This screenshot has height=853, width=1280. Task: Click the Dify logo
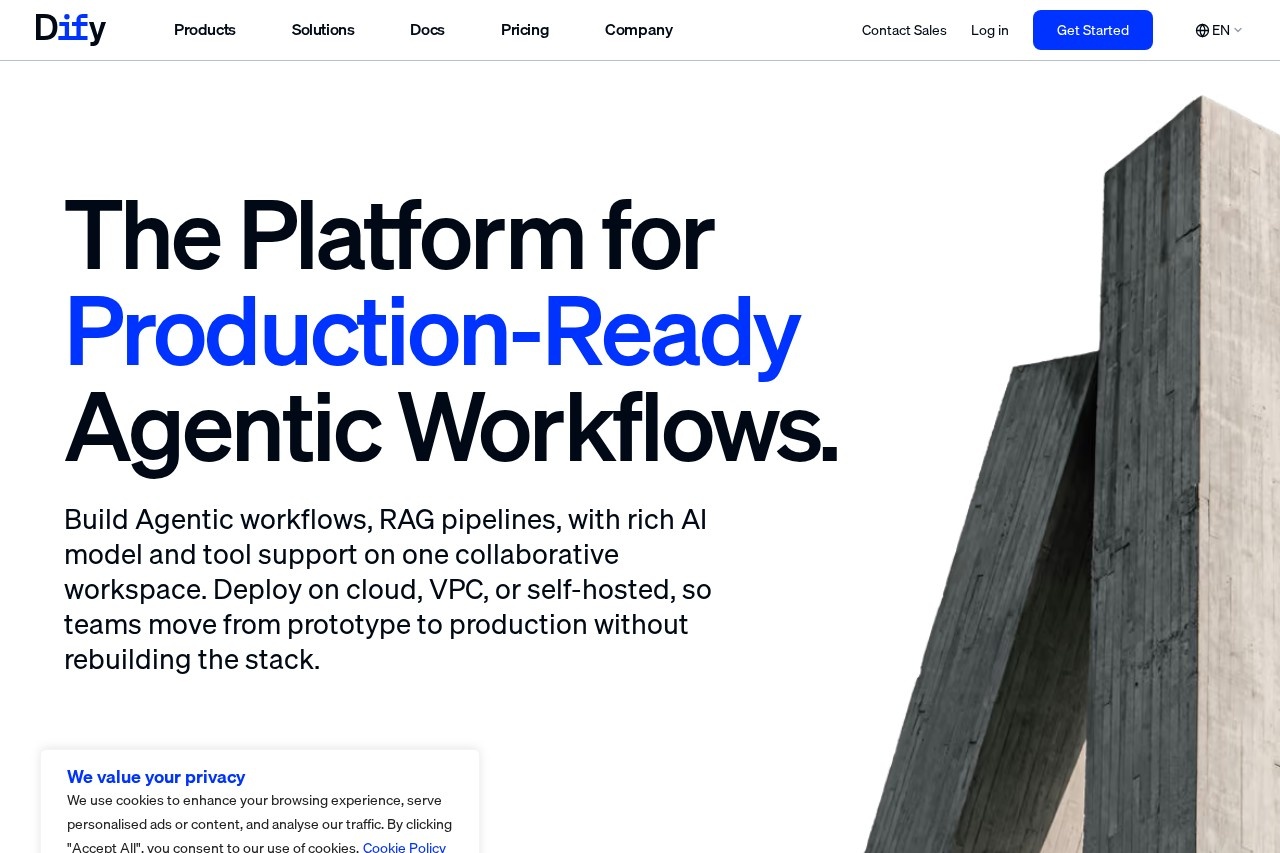(70, 30)
